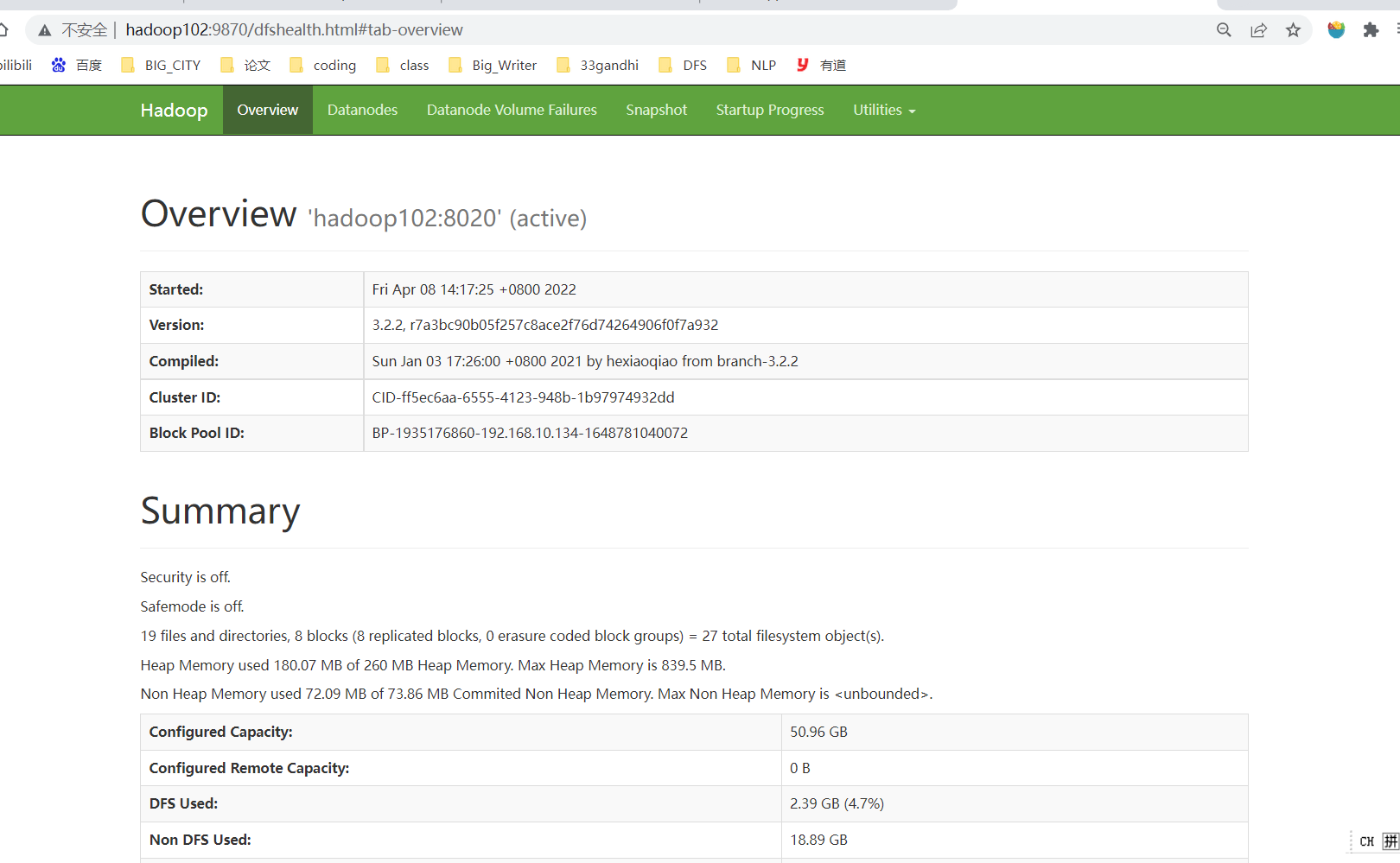
Task: Open the Startup Progress page
Action: [769, 110]
